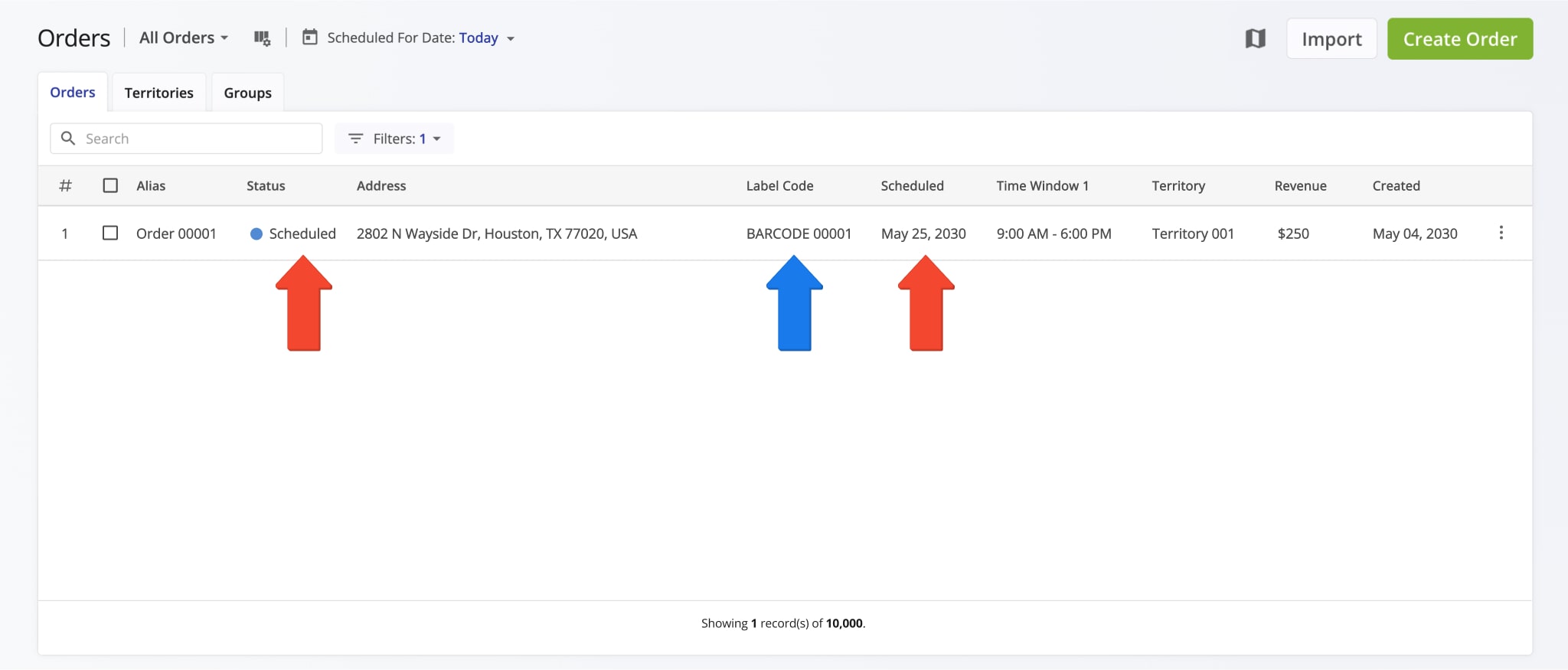
Task: Click the address 2802 N Wayside Dr
Action: [x=497, y=234]
